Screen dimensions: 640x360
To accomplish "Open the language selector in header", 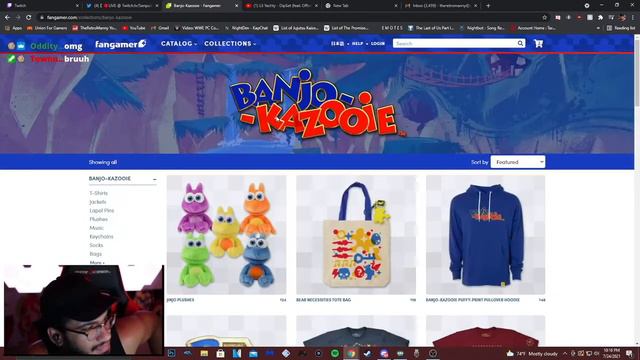I will tap(338, 43).
